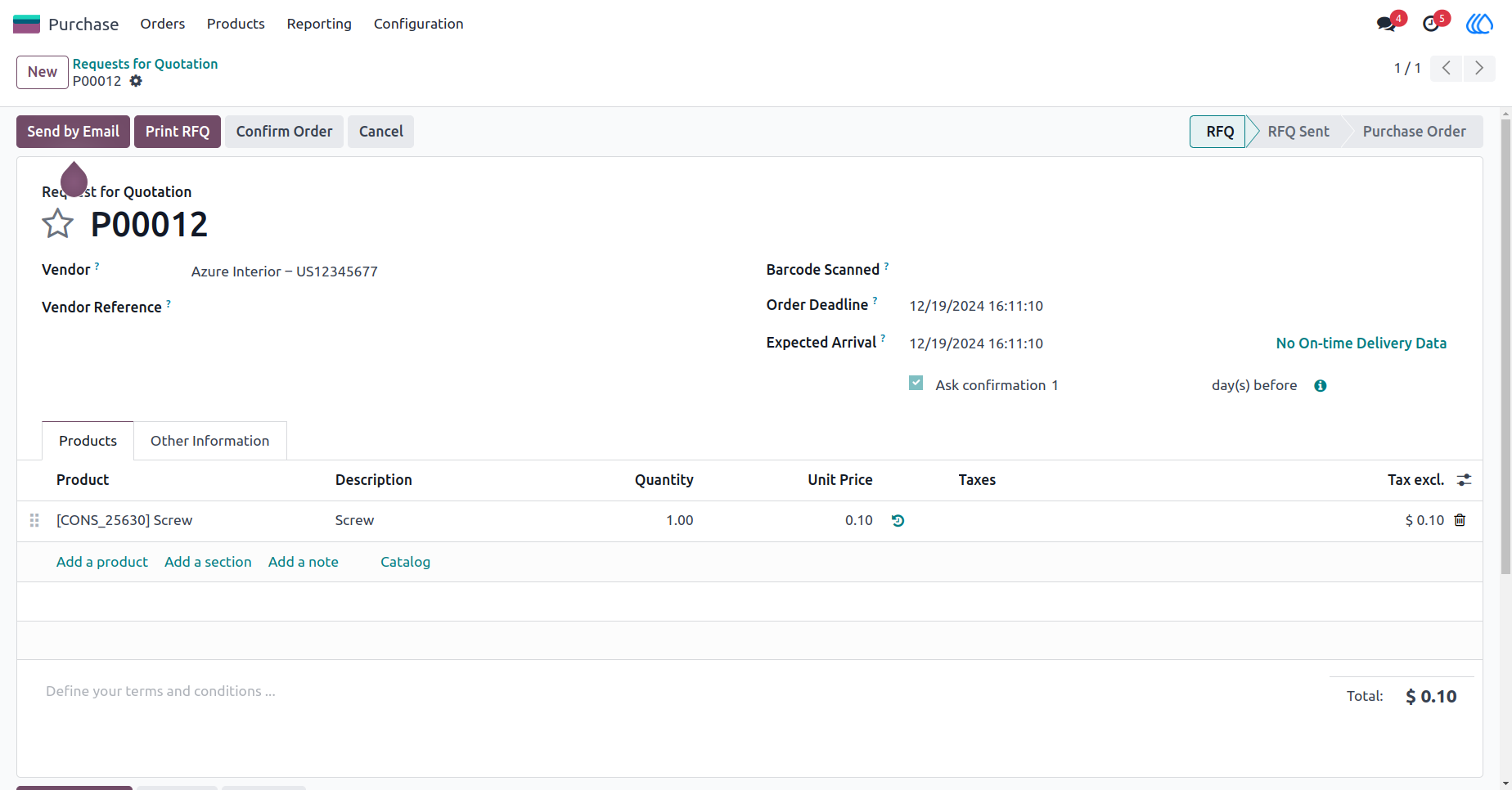The height and width of the screenshot is (790, 1512).
Task: Click the help mark next to Order Deadline
Action: [875, 301]
